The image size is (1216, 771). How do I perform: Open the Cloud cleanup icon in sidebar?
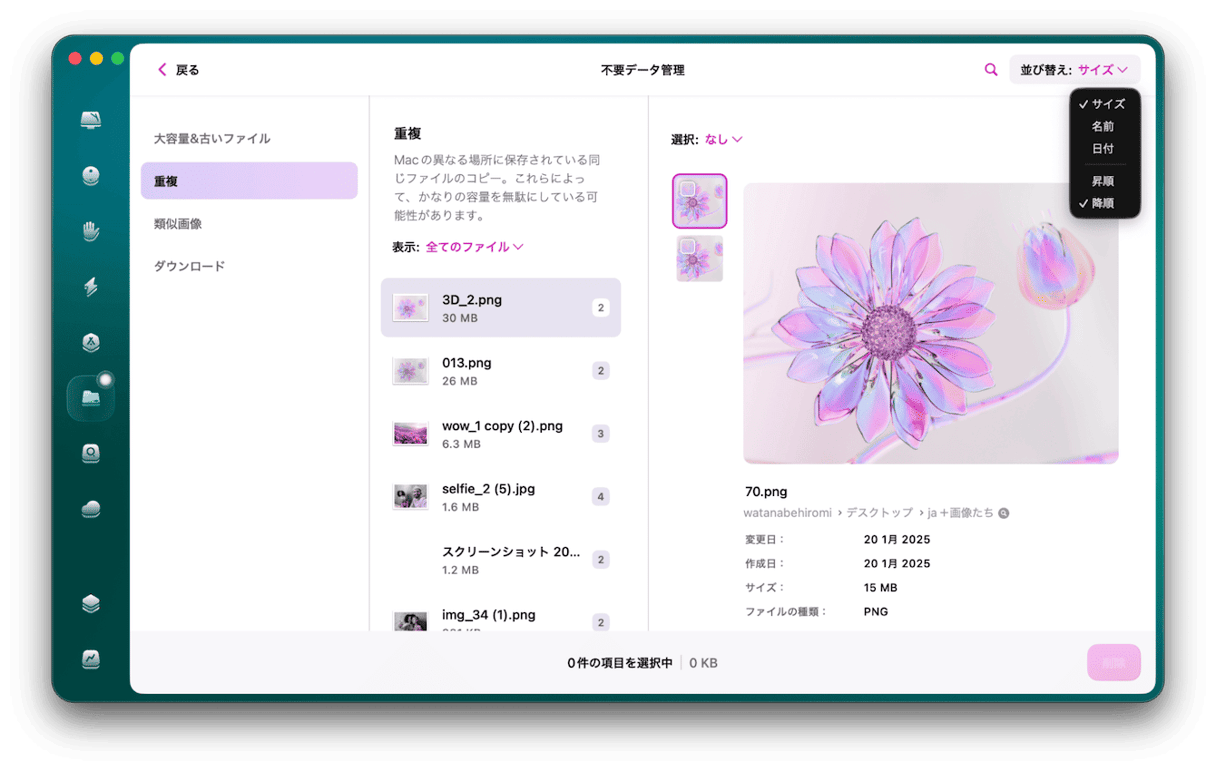tap(91, 510)
